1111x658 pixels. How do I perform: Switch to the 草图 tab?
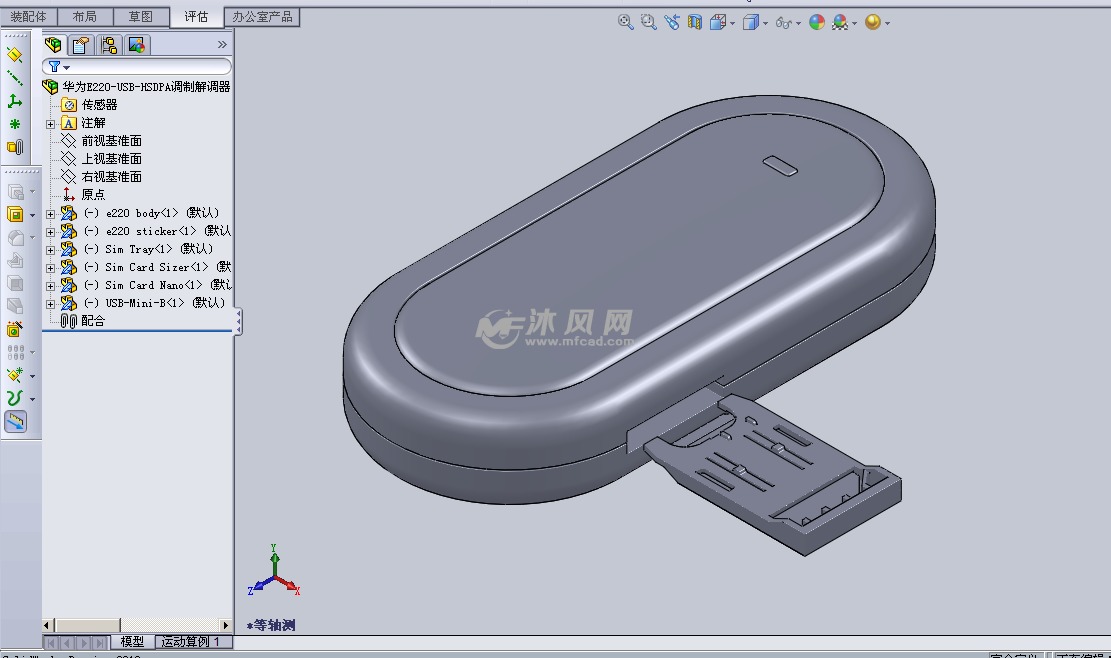coord(140,16)
